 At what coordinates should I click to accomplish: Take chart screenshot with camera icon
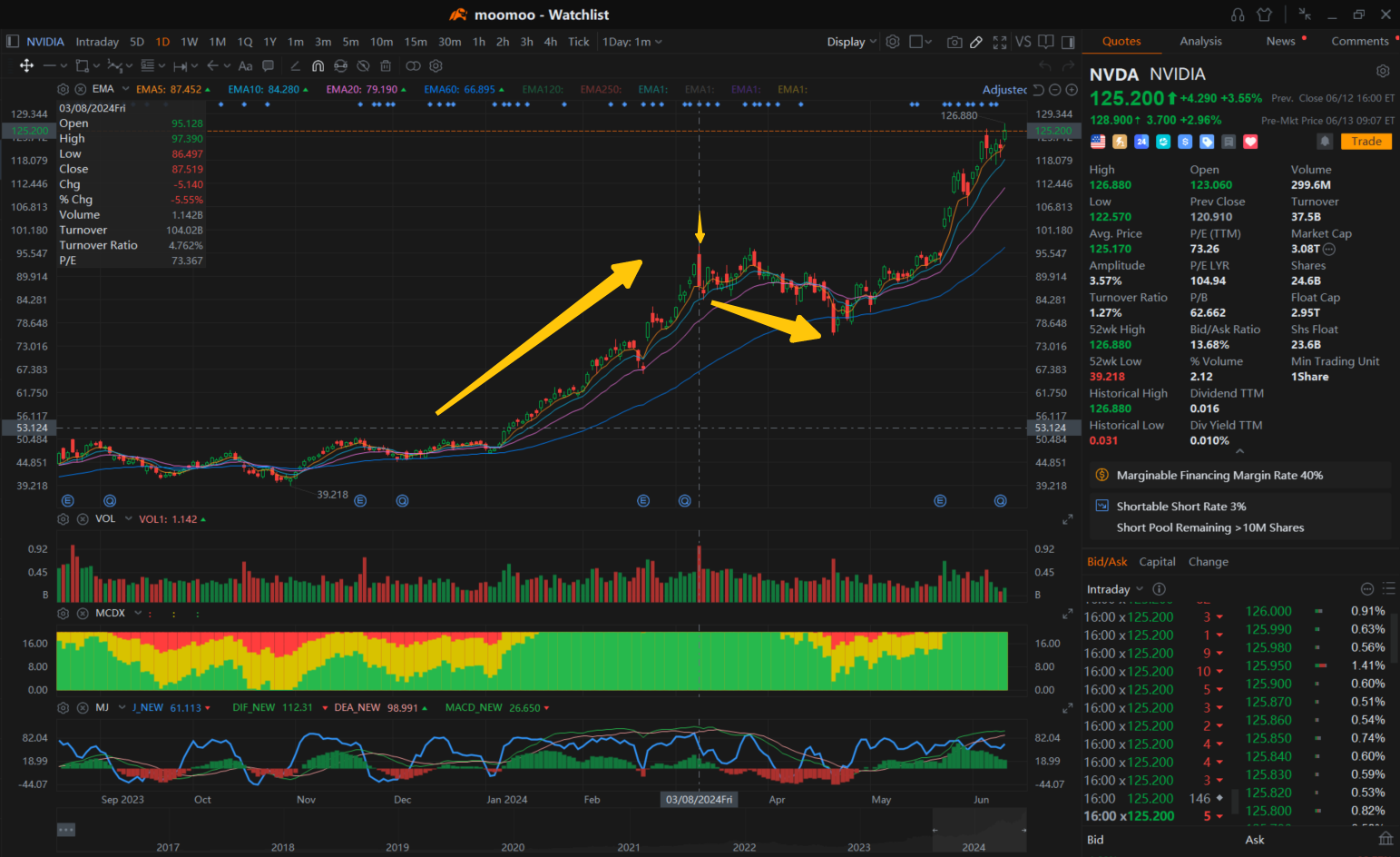[955, 42]
